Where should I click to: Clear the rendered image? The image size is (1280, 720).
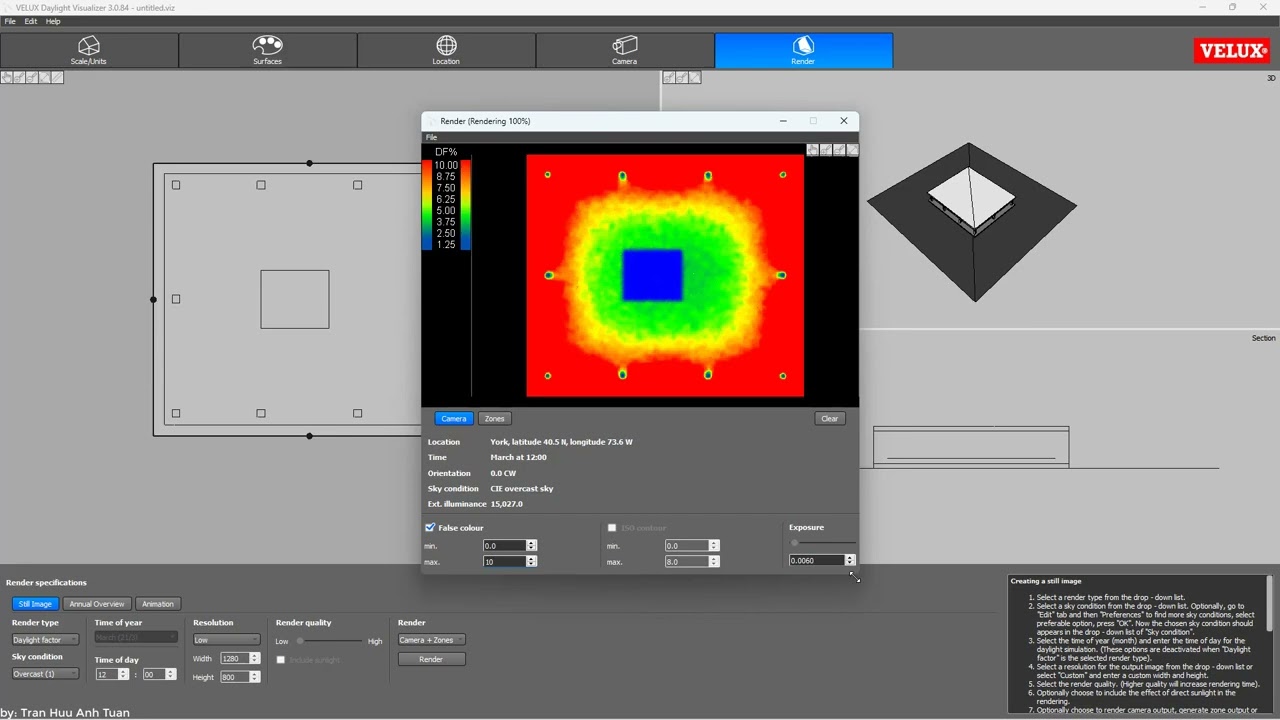pyautogui.click(x=829, y=418)
